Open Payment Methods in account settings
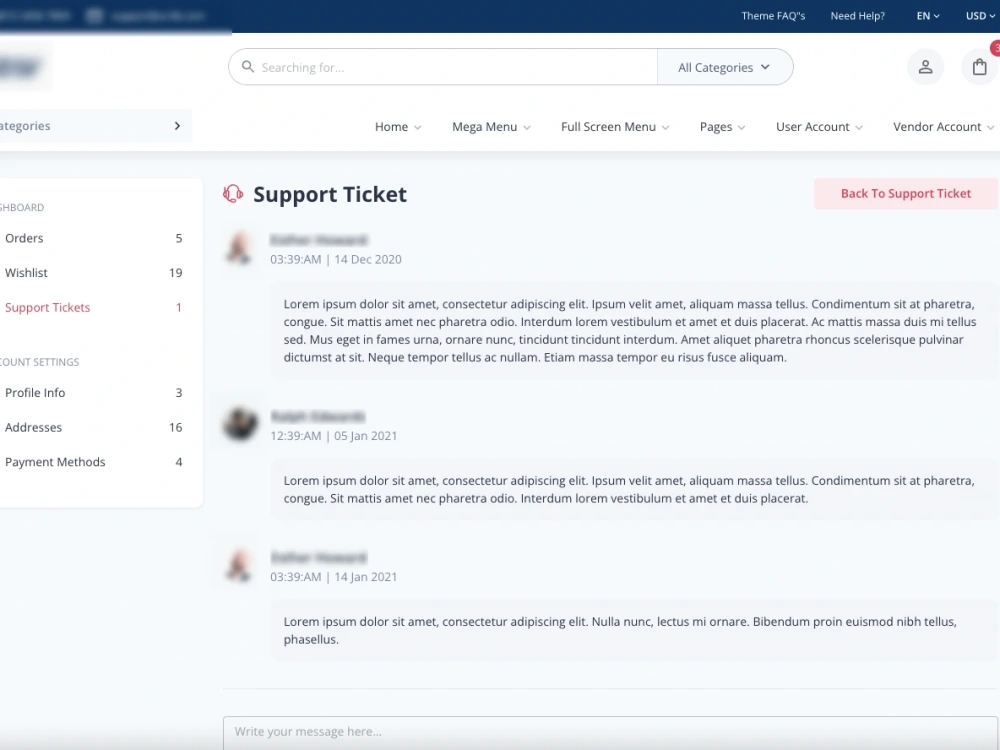Viewport: 1000px width, 750px height. pos(93,462)
